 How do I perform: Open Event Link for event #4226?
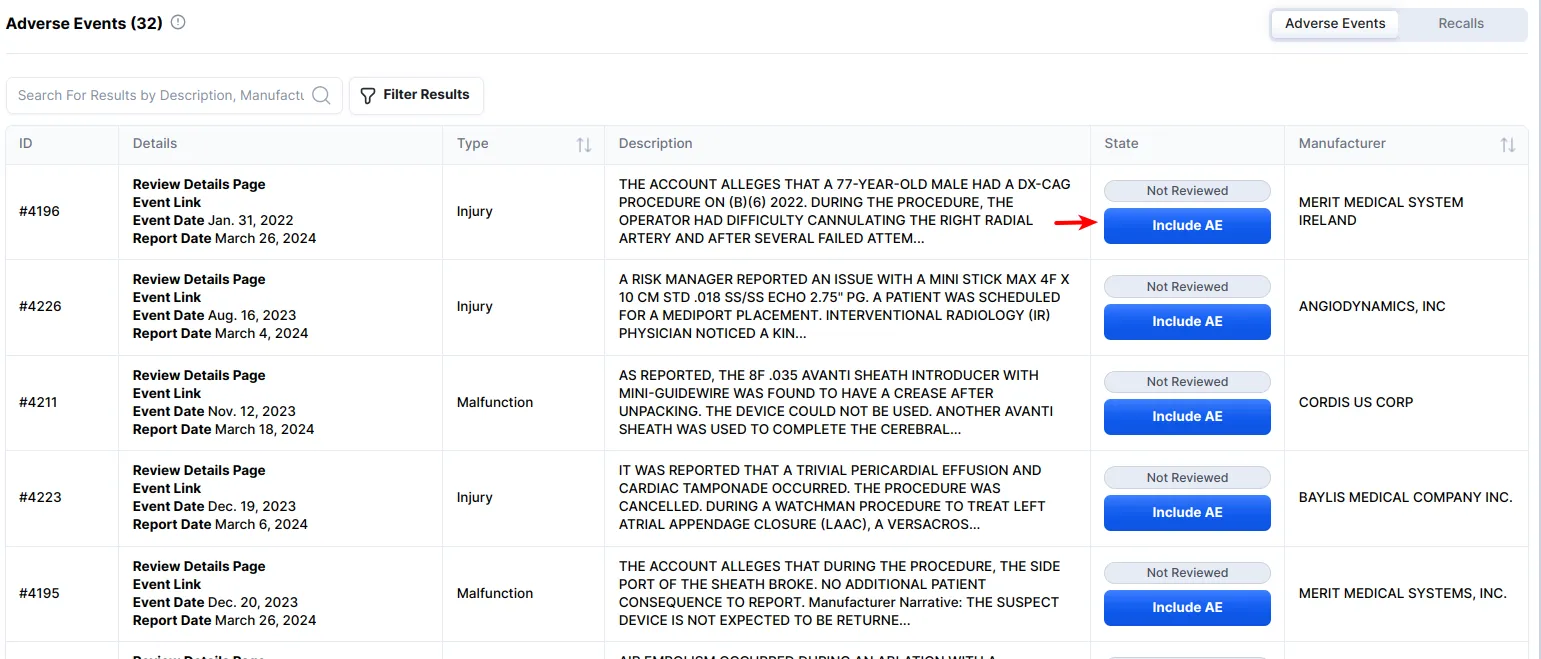click(167, 297)
